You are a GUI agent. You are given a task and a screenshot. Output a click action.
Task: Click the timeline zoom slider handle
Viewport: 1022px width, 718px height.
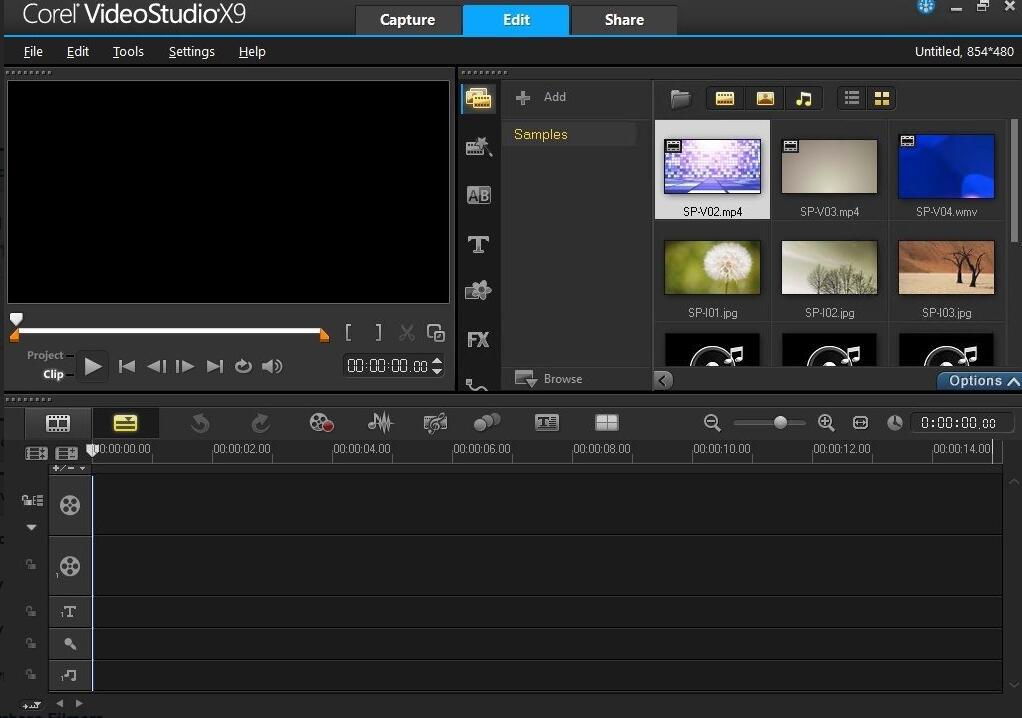click(780, 423)
